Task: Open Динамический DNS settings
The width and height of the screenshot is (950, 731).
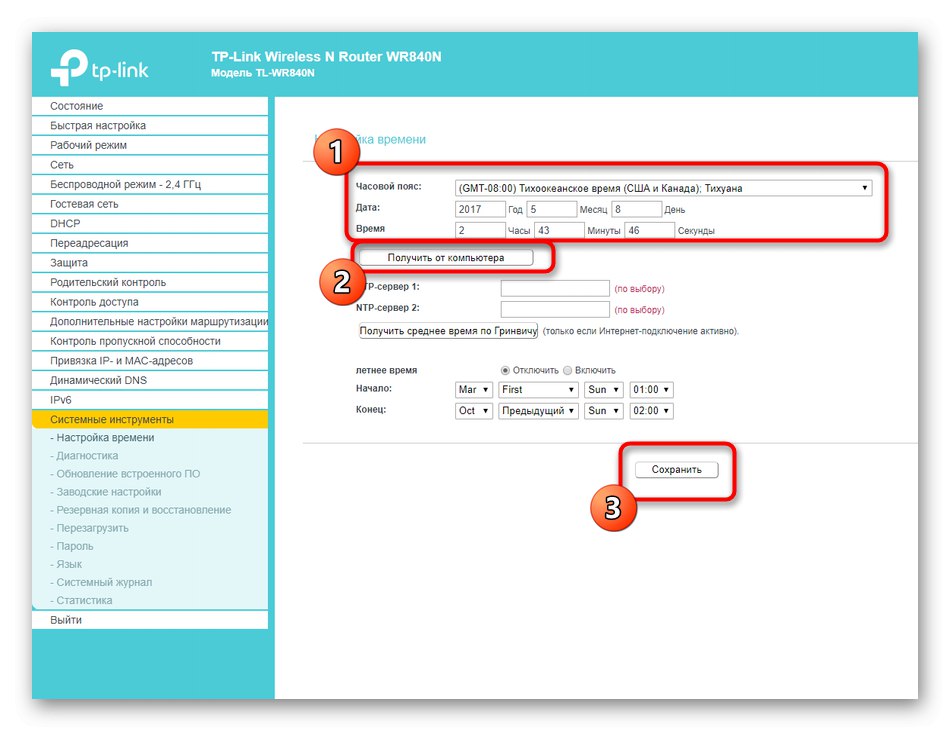Action: pos(150,380)
